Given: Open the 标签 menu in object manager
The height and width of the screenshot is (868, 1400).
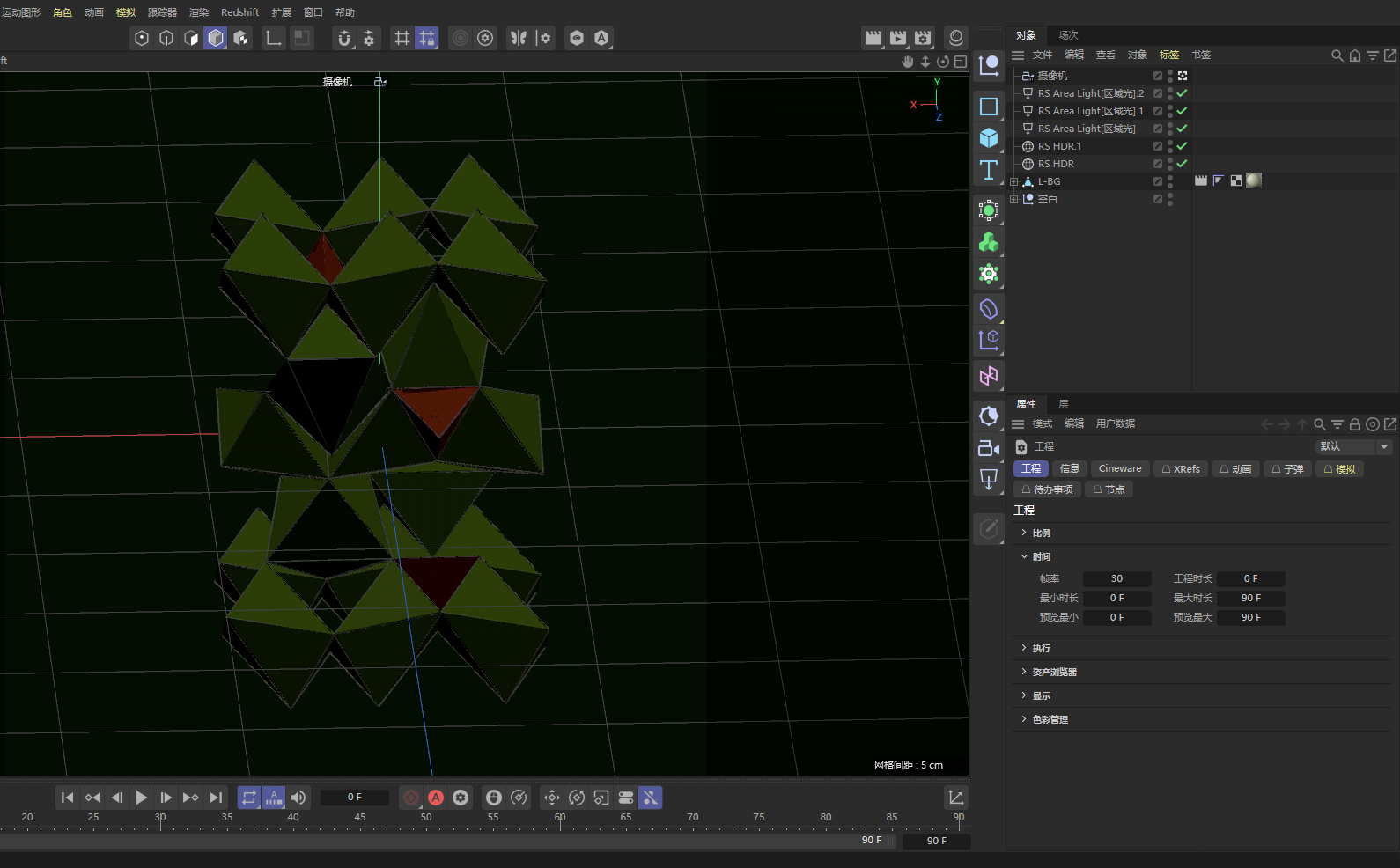Looking at the screenshot, I should (1169, 55).
